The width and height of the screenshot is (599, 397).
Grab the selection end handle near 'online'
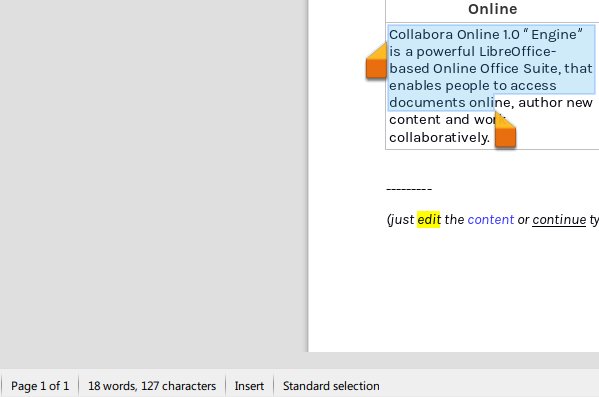(x=505, y=130)
